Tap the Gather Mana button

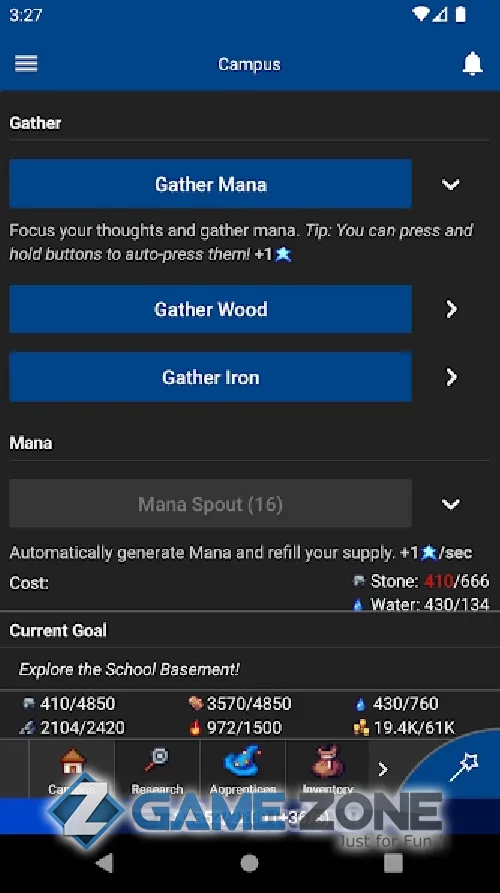click(210, 184)
